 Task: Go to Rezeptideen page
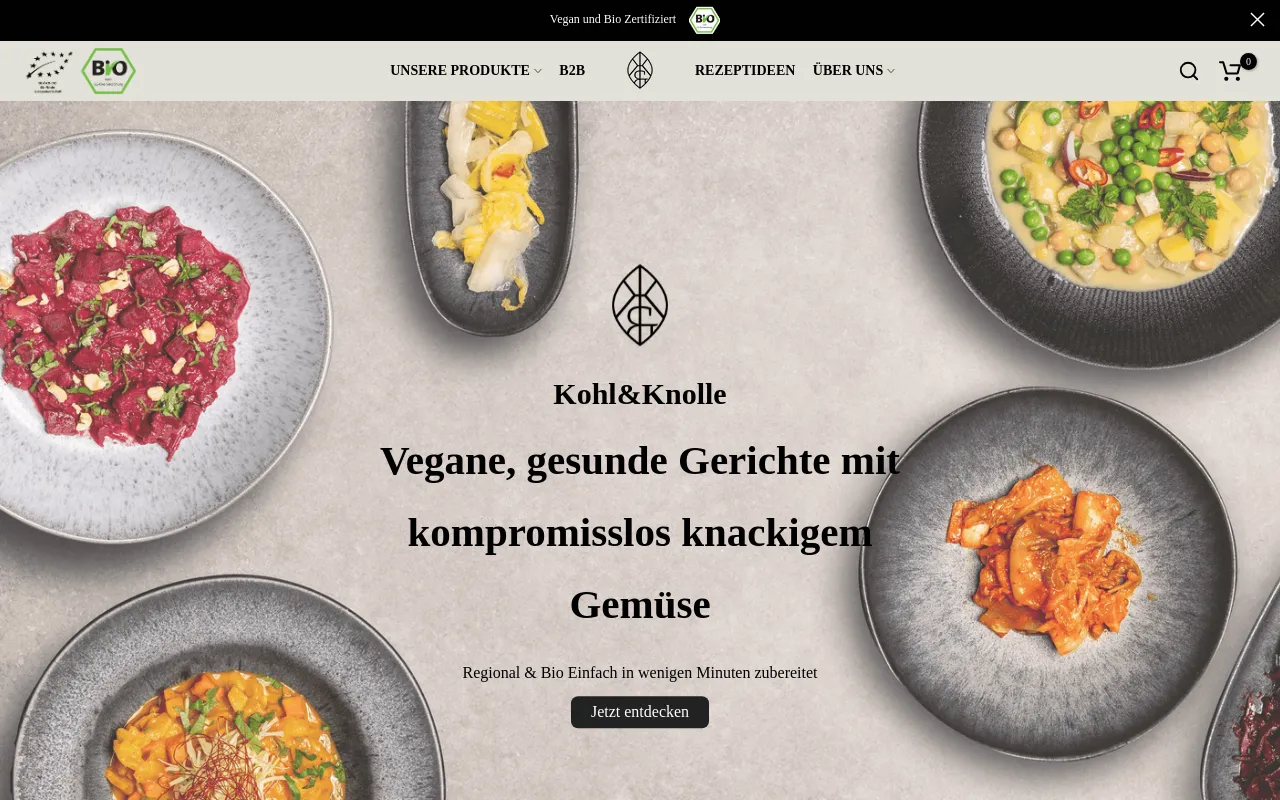tap(745, 70)
